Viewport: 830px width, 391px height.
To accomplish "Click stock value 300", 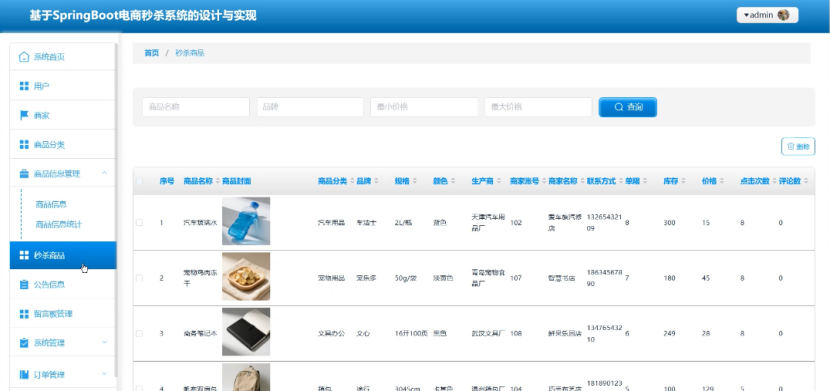I will [669, 223].
